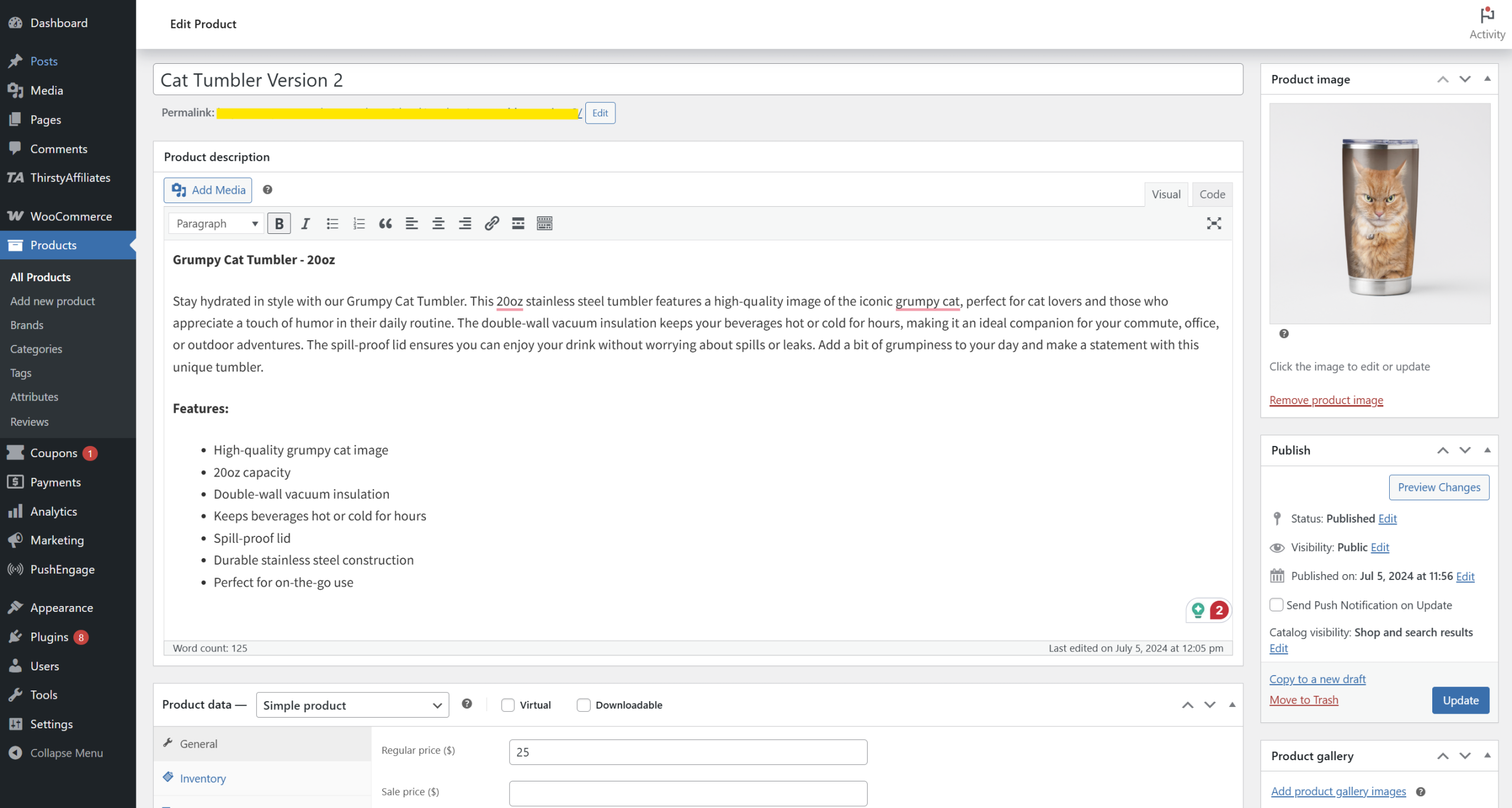Click the grumpy cat tumbler thumbnail
1512x808 pixels.
pyautogui.click(x=1379, y=214)
